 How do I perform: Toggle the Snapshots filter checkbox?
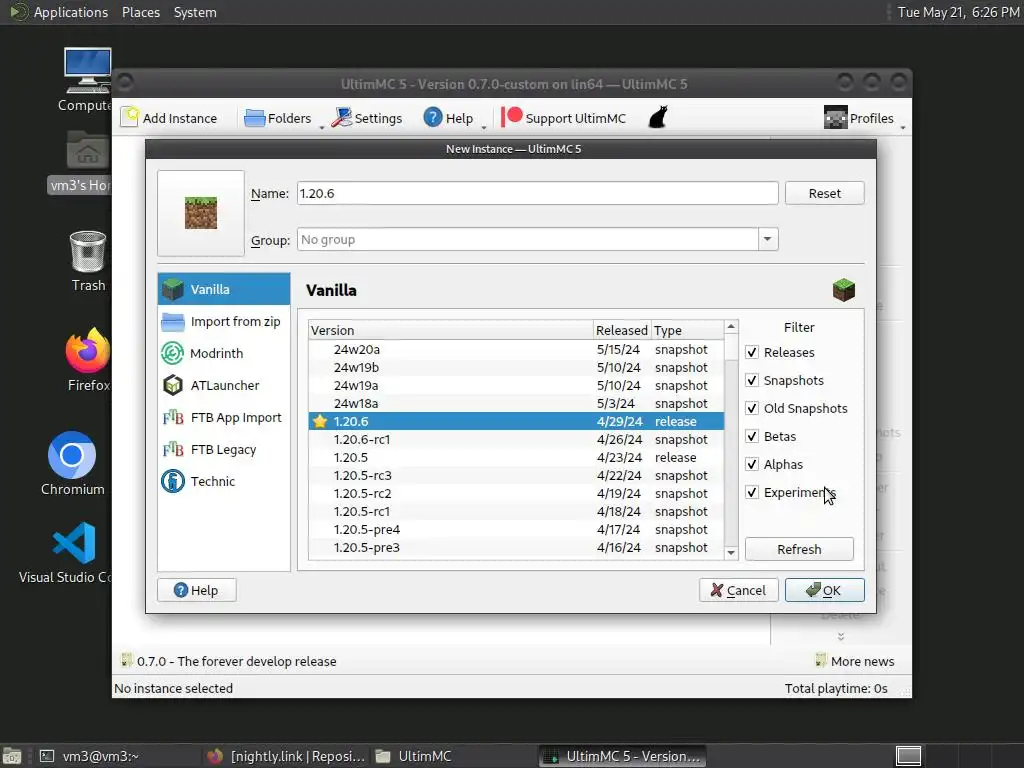(x=752, y=380)
